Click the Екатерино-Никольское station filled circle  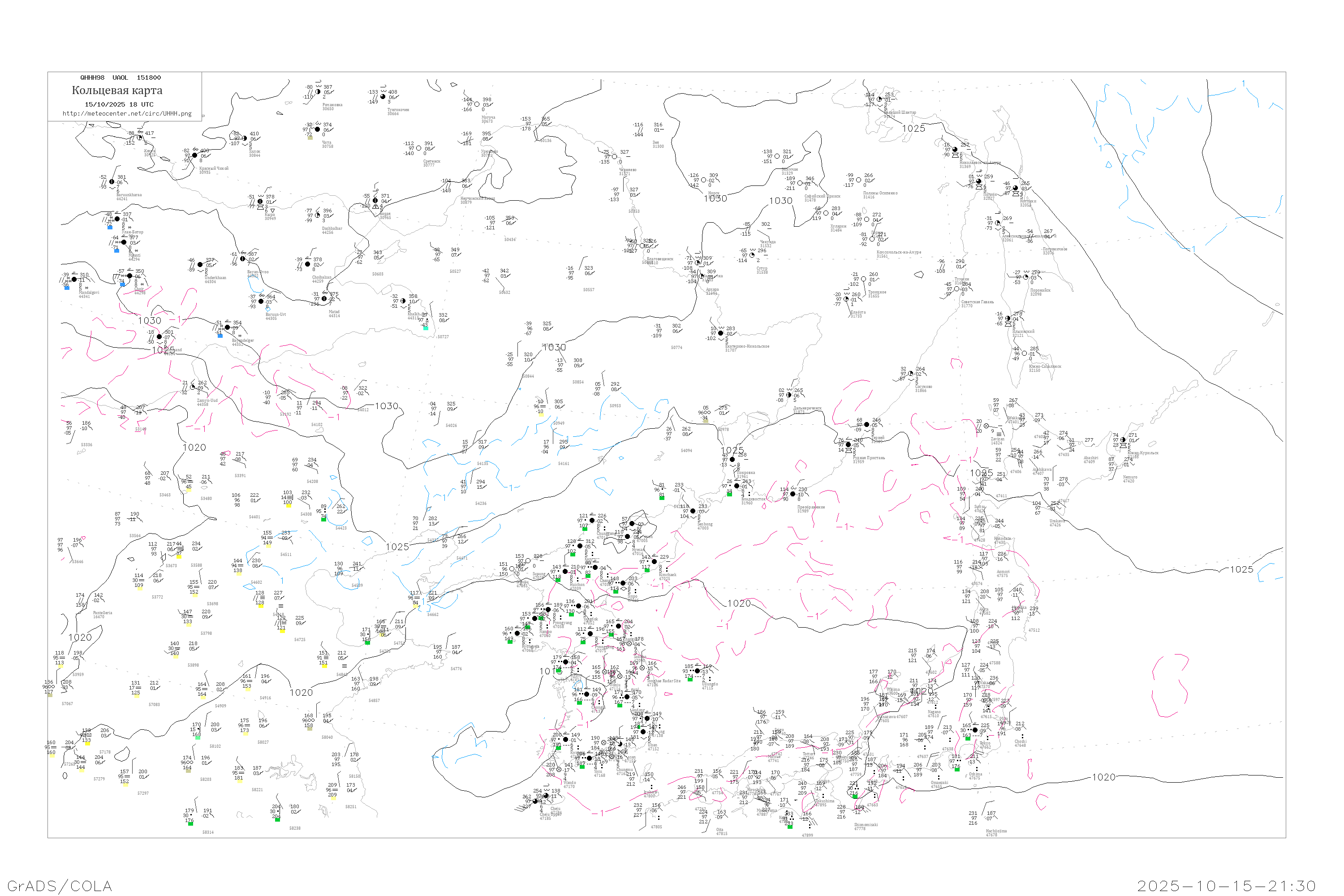[x=720, y=333]
